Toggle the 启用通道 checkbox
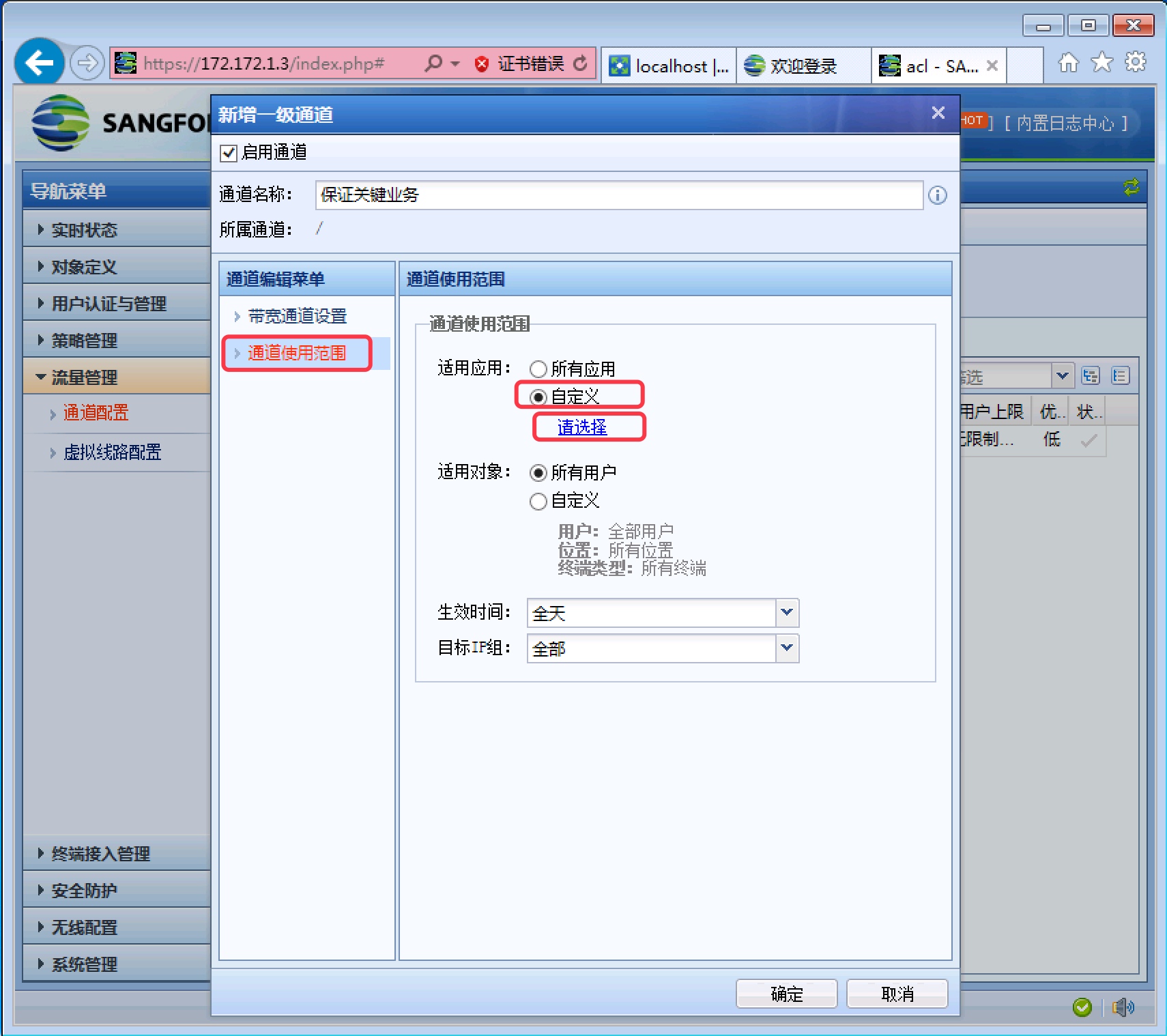Viewport: 1167px width, 1036px height. [x=229, y=153]
